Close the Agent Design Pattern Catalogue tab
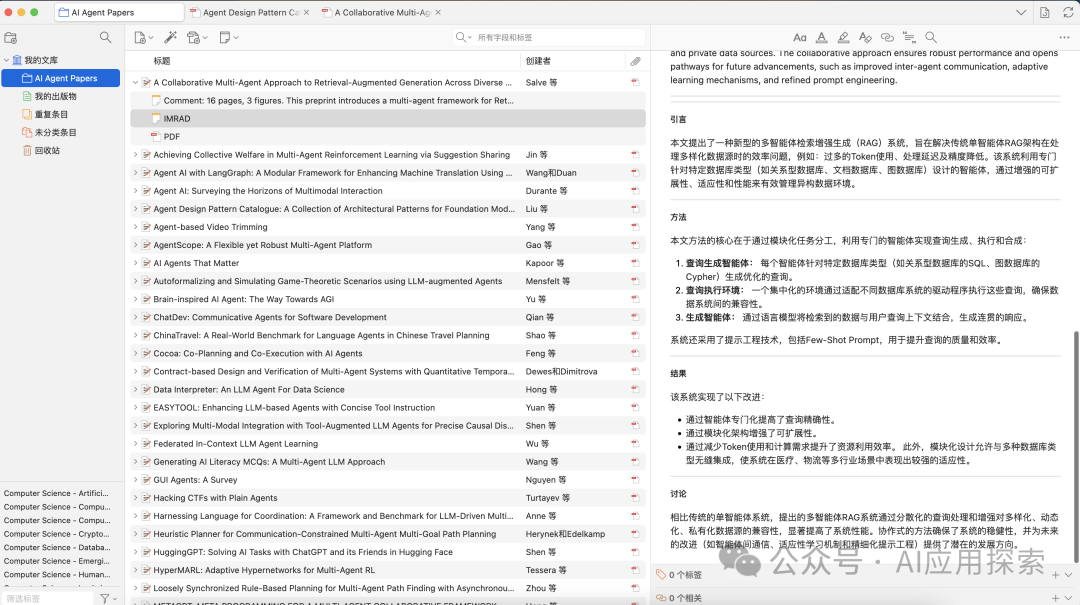The image size is (1080, 605). pos(307,12)
